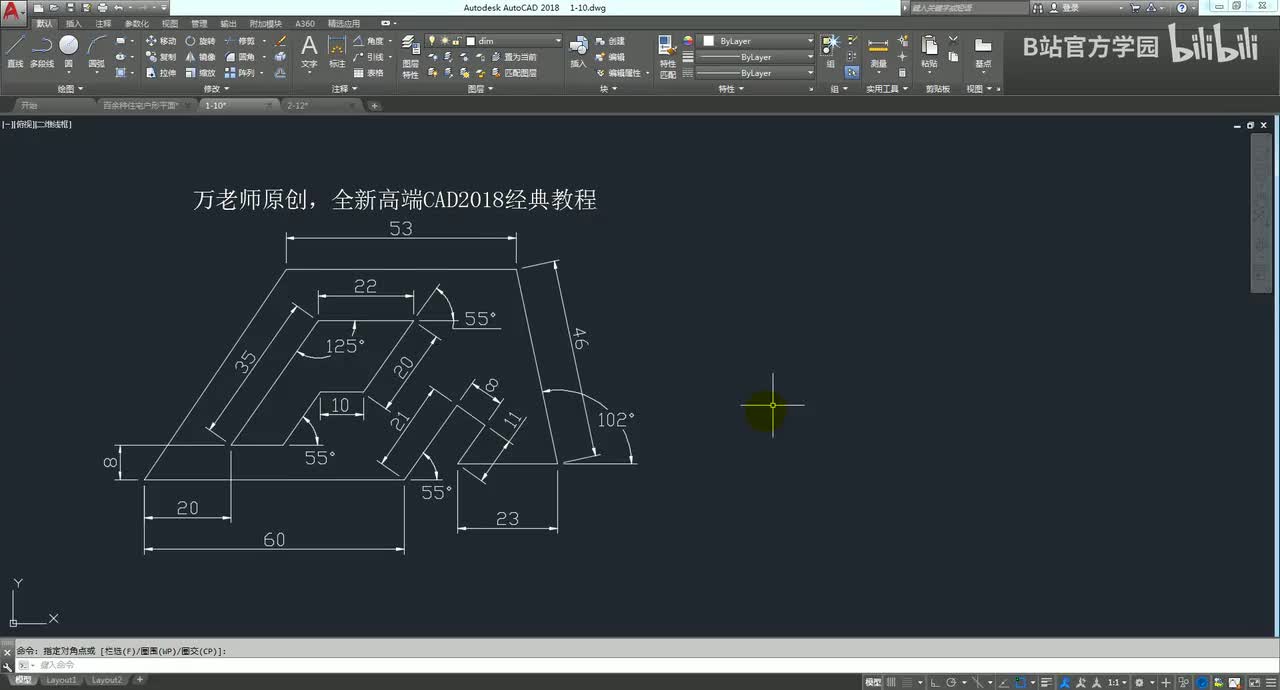Switch to the 注释 ribbon tab
This screenshot has width=1280, height=690.
click(x=103, y=23)
